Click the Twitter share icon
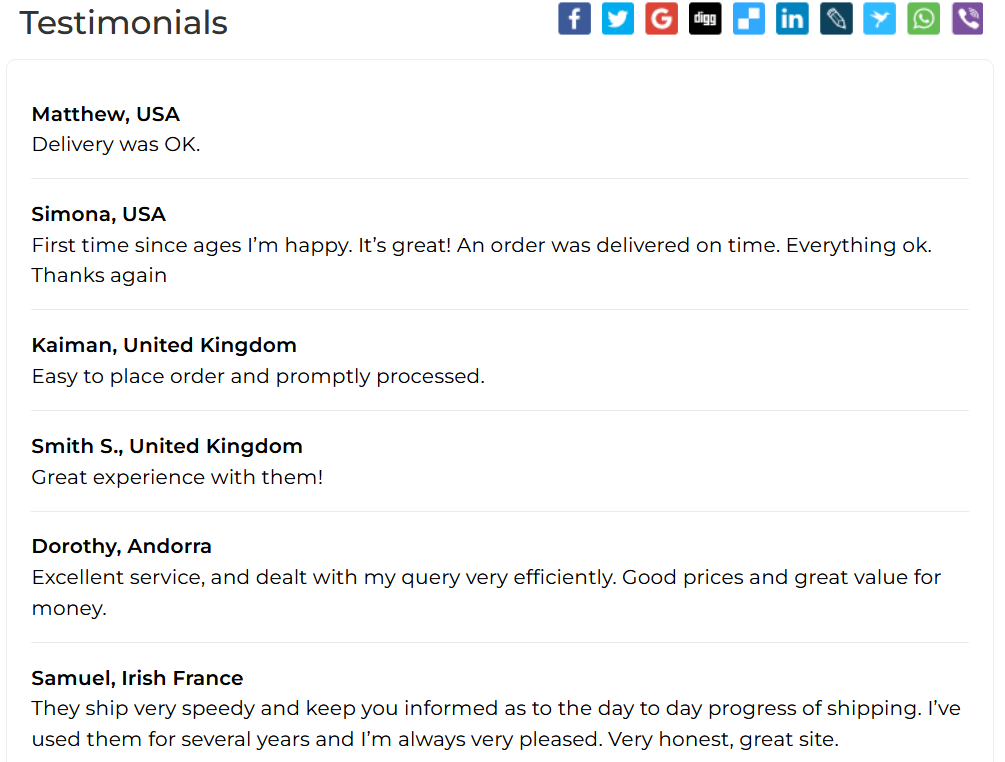The image size is (1005, 762). pyautogui.click(x=618, y=19)
